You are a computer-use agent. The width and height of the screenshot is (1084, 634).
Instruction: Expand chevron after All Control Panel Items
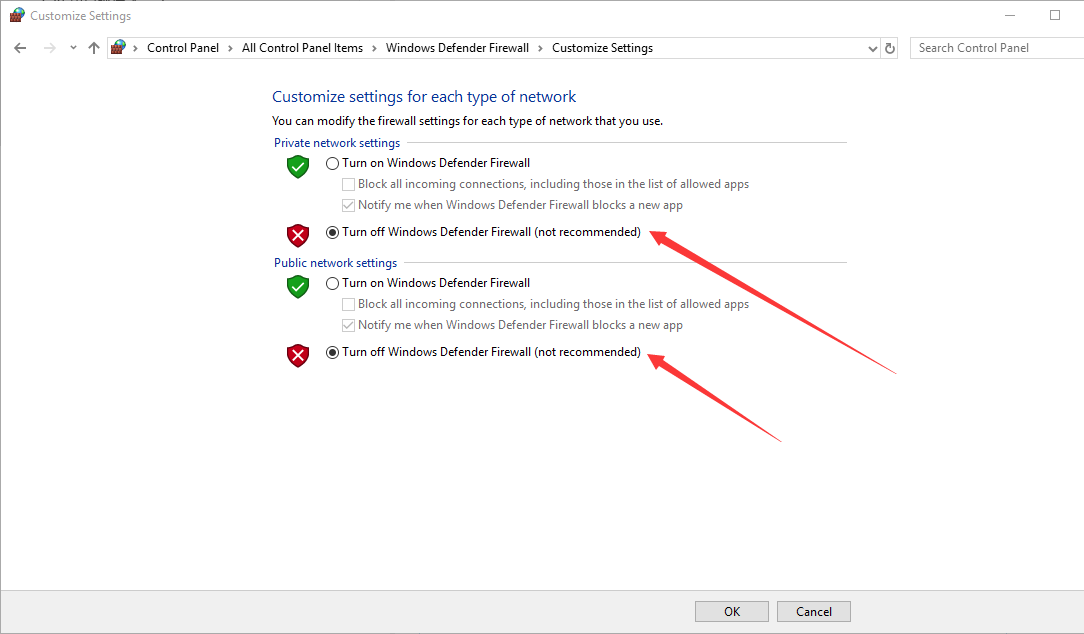pyautogui.click(x=374, y=48)
